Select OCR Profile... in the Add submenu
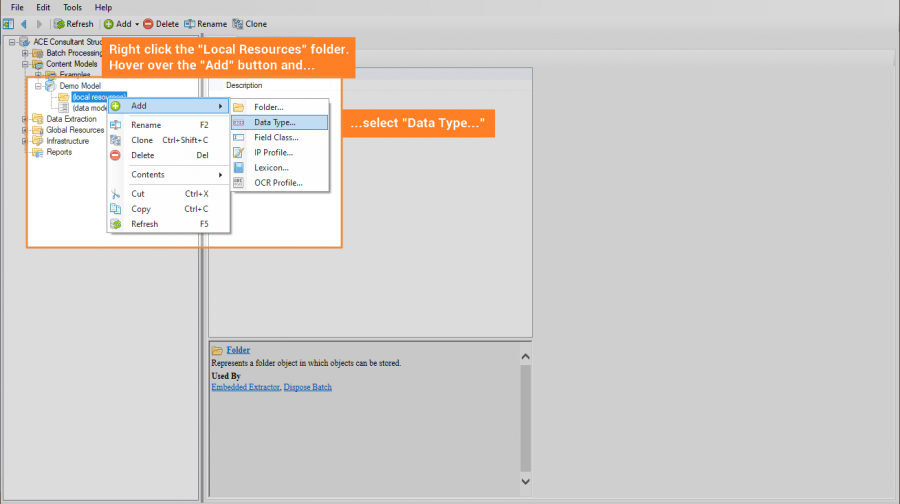Image resolution: width=900 pixels, height=504 pixels. coord(280,183)
